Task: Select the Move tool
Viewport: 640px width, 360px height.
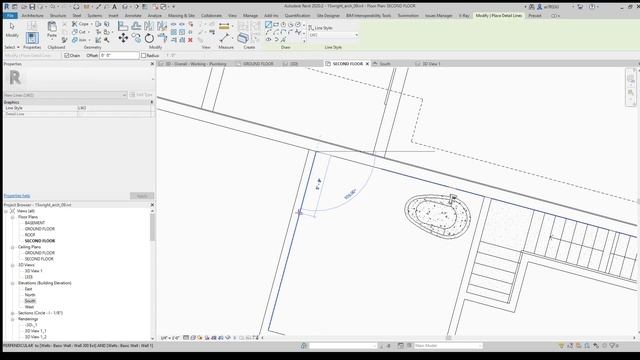Action: (x=123, y=38)
